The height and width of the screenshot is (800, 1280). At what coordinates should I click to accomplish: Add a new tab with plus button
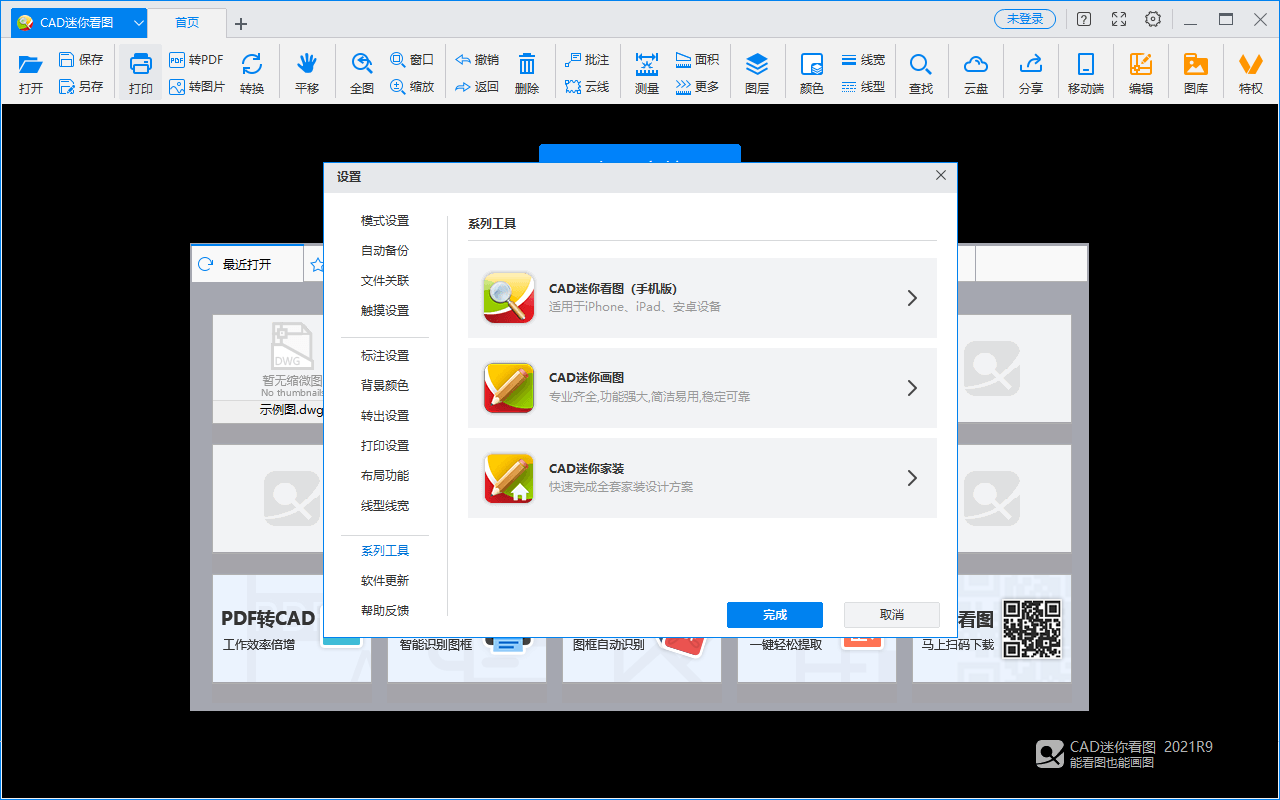pos(241,24)
